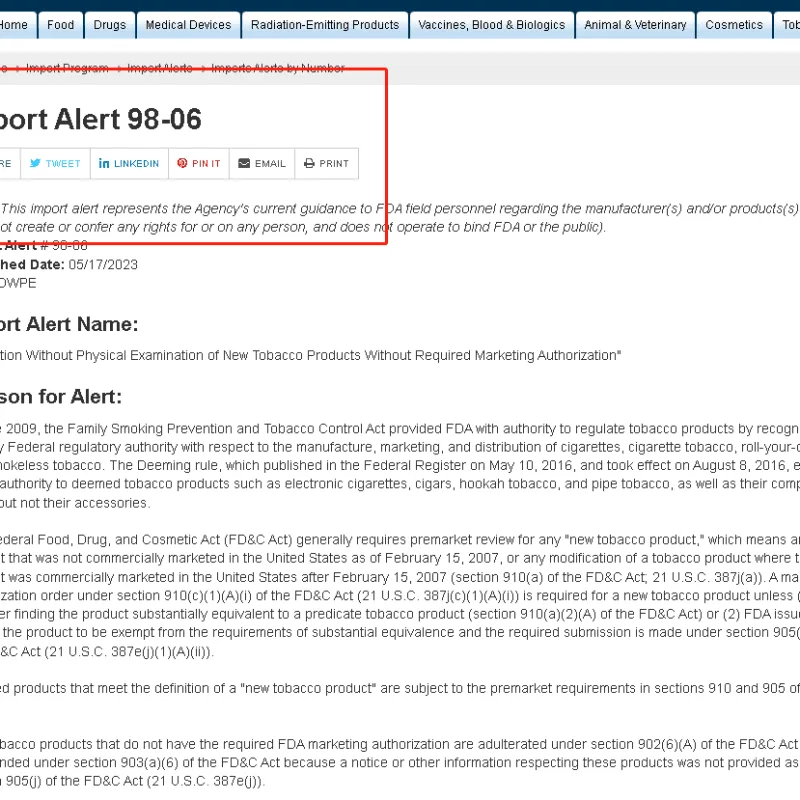The height and width of the screenshot is (800, 800).
Task: Open Vaccines, Blood & Biologics tab
Action: coord(491,25)
